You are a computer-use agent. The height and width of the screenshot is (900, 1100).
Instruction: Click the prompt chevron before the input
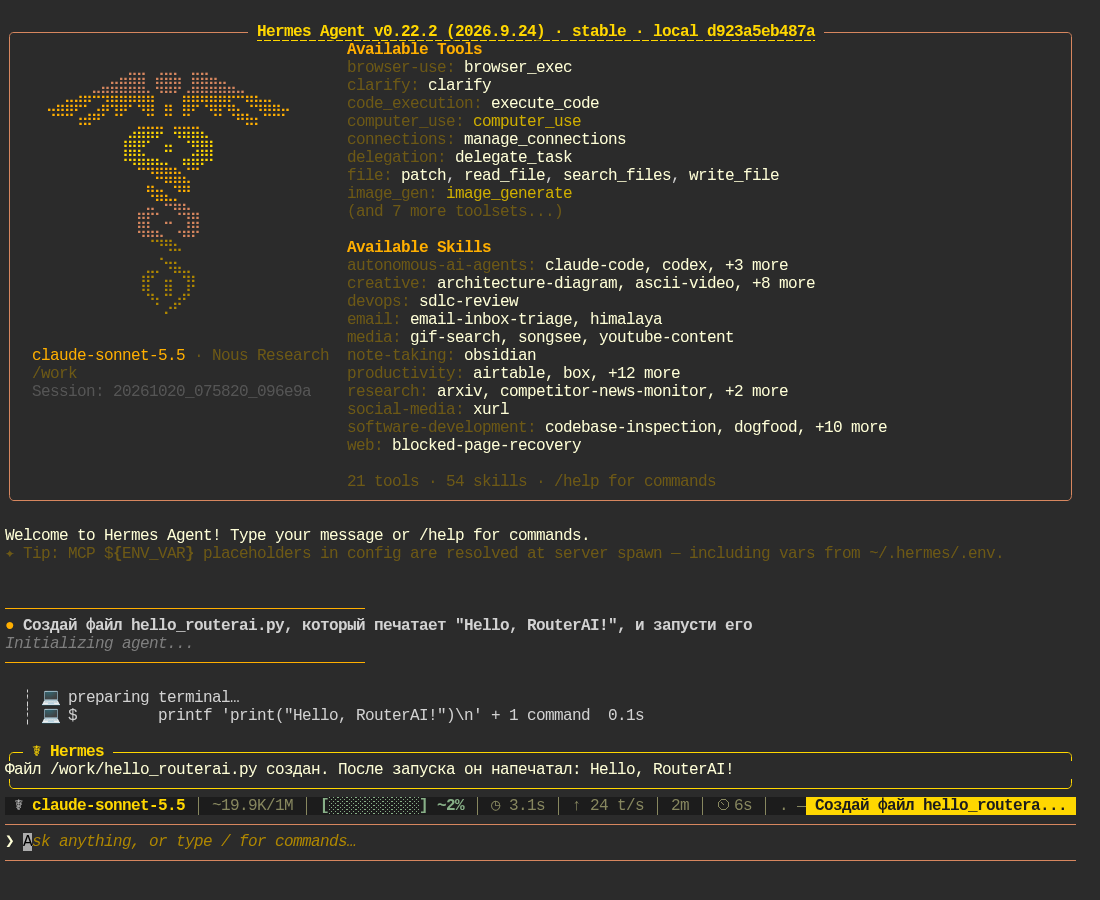coord(10,841)
